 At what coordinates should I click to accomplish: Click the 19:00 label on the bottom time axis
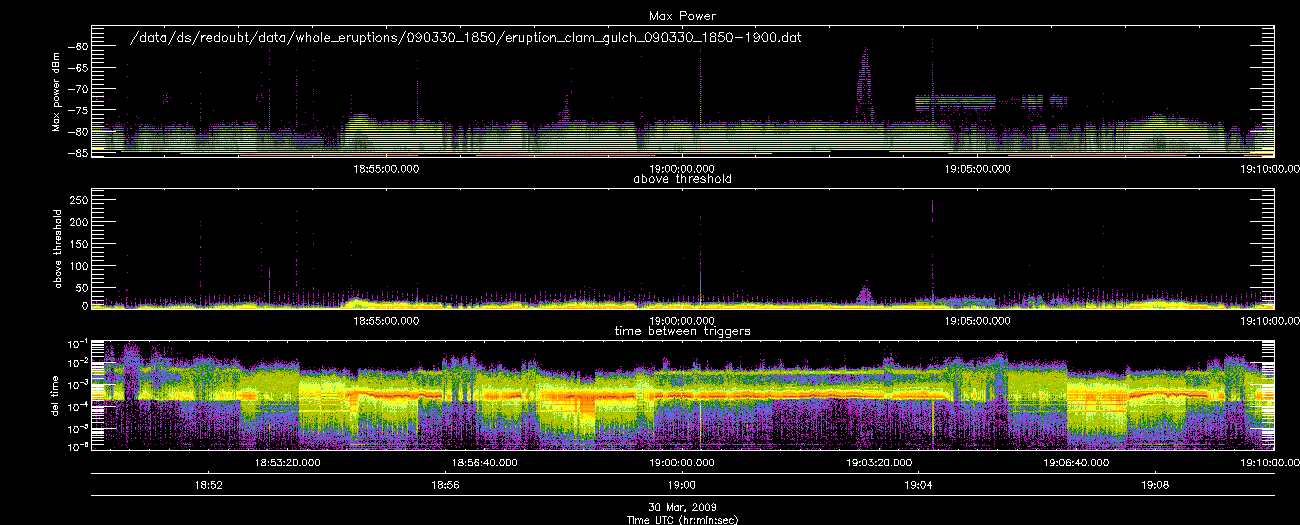click(x=682, y=485)
